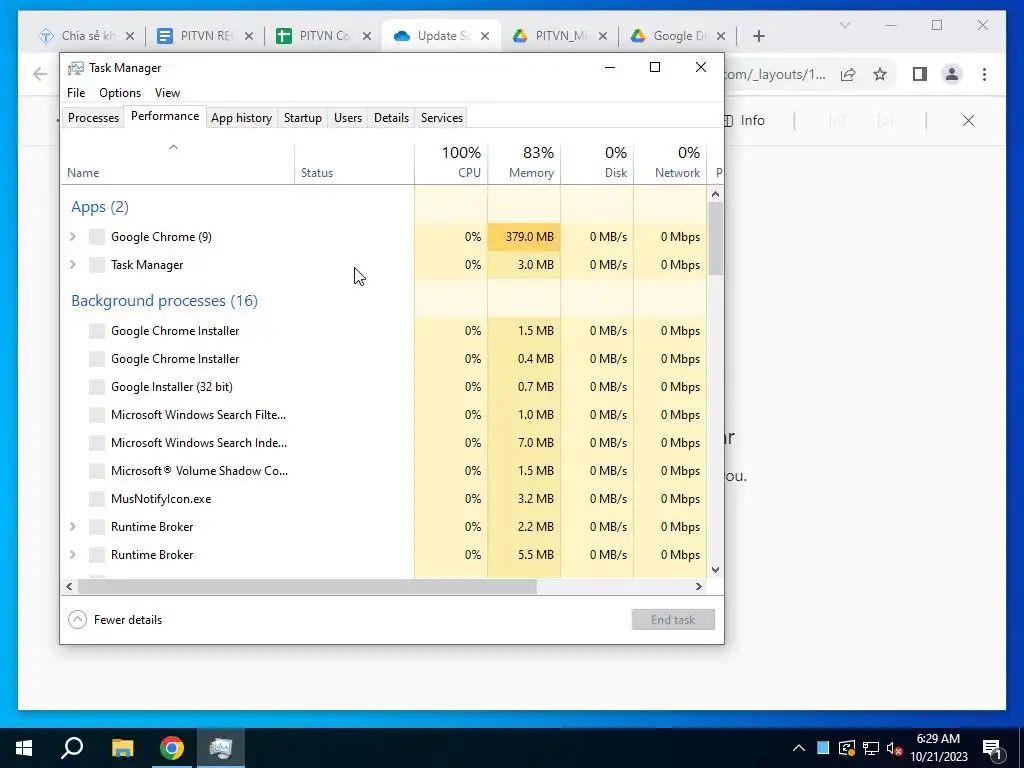
Task: Expand the second Runtime Broker entry
Action: [x=72, y=554]
